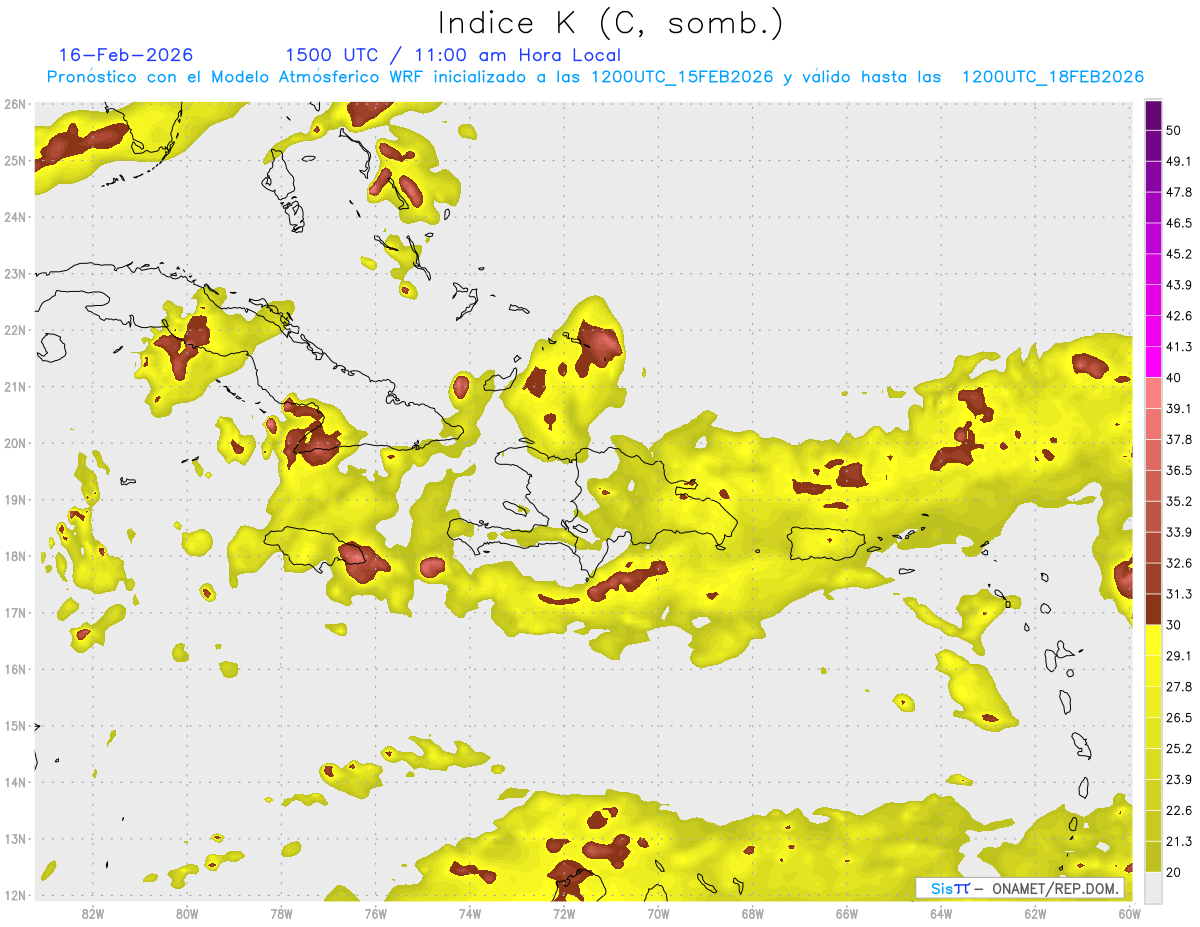This screenshot has width=1200, height=927.
Task: Click the 'Indice K (C, somb.)' title
Action: coord(611,23)
